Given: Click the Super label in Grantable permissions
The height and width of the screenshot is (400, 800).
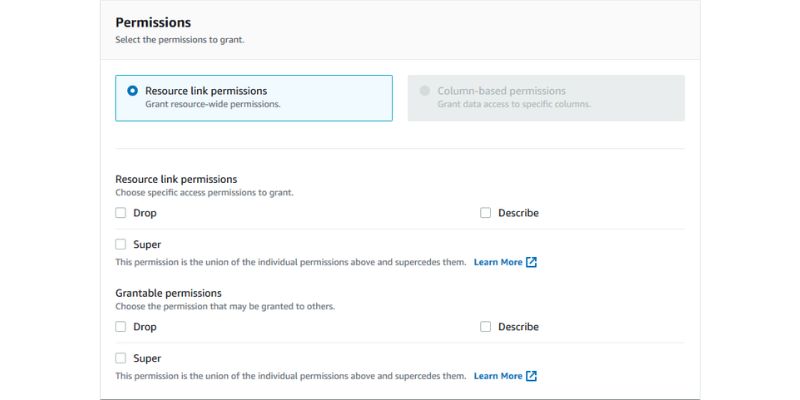Looking at the screenshot, I should (147, 358).
